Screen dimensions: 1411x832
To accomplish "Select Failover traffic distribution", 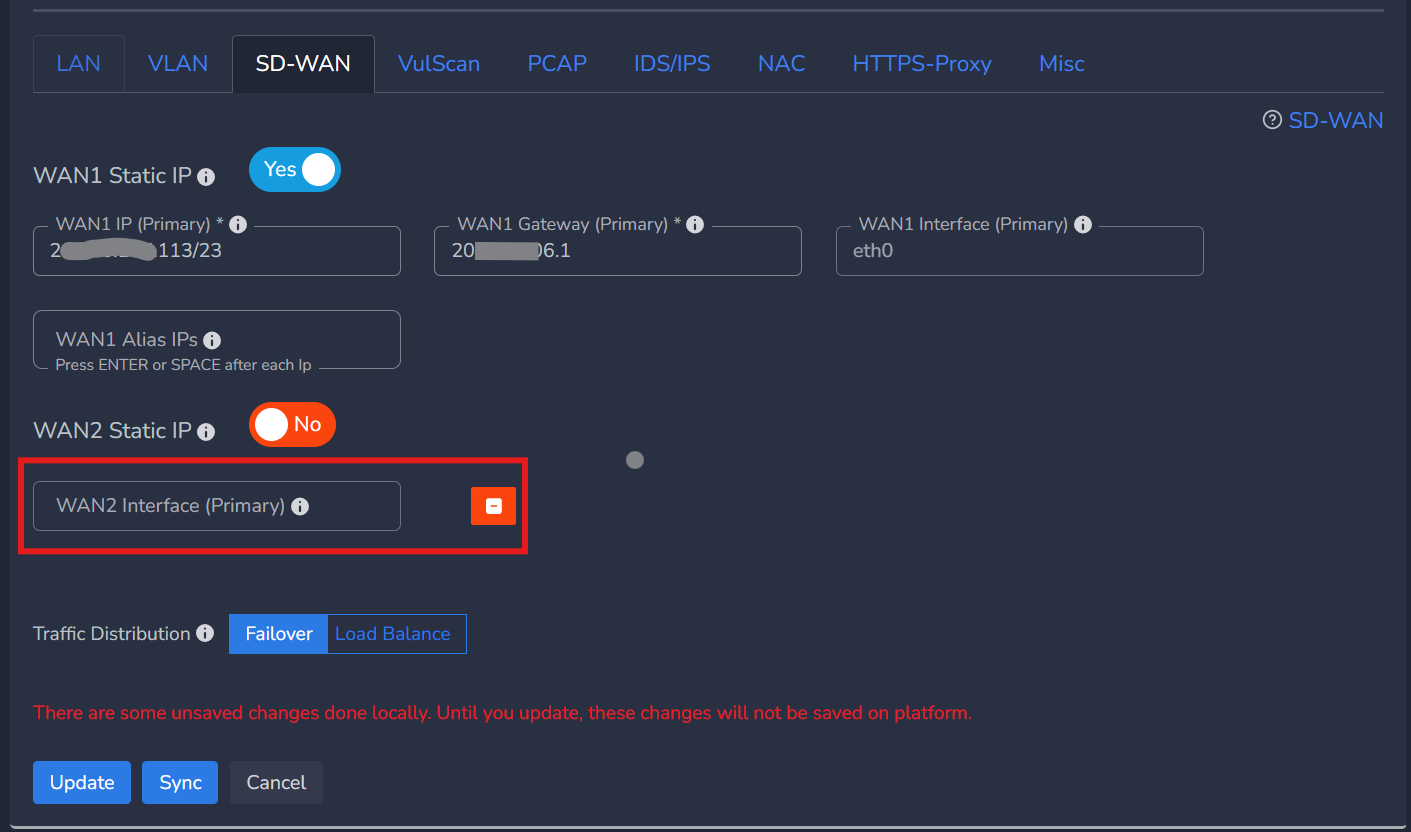I will point(279,634).
